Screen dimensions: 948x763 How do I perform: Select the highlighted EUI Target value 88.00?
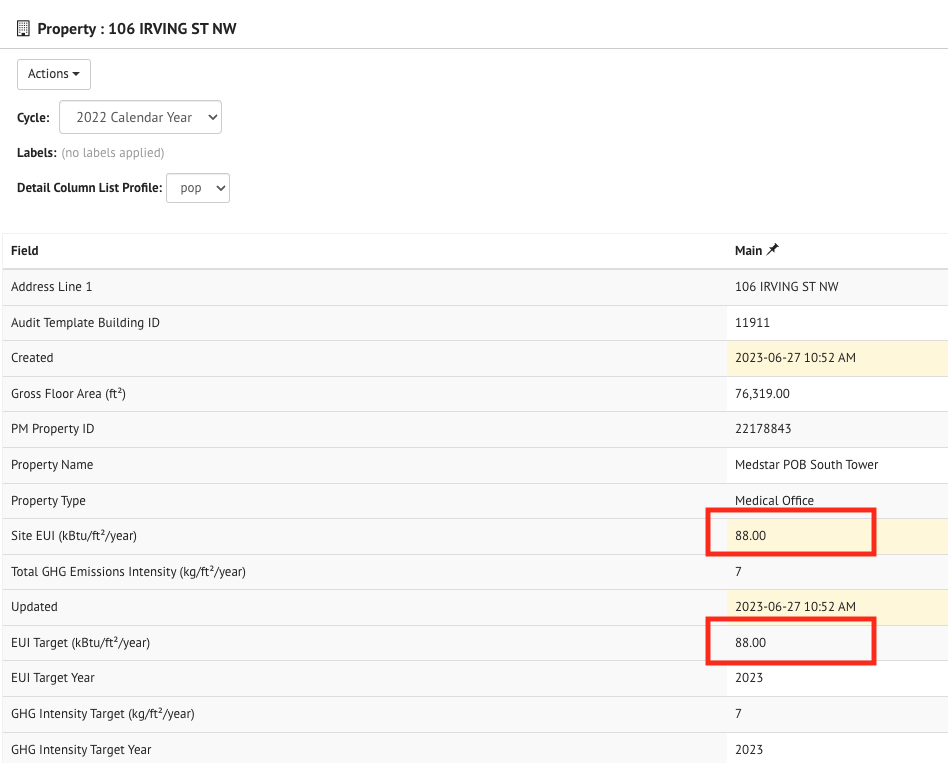click(x=750, y=642)
